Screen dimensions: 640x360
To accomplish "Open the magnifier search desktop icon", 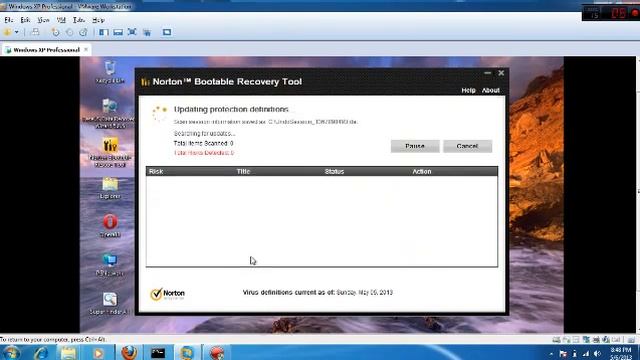I will [x=109, y=303].
